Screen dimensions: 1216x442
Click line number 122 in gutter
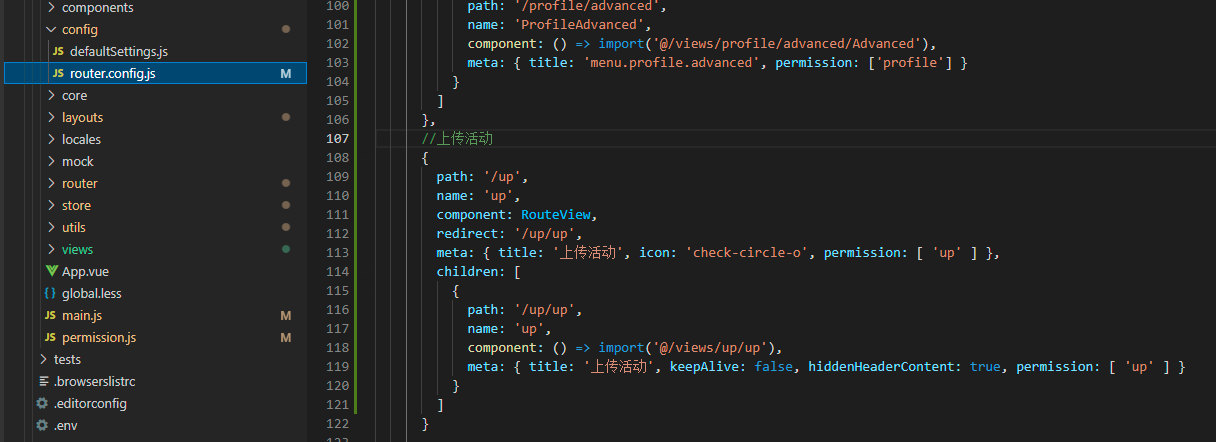[x=337, y=423]
